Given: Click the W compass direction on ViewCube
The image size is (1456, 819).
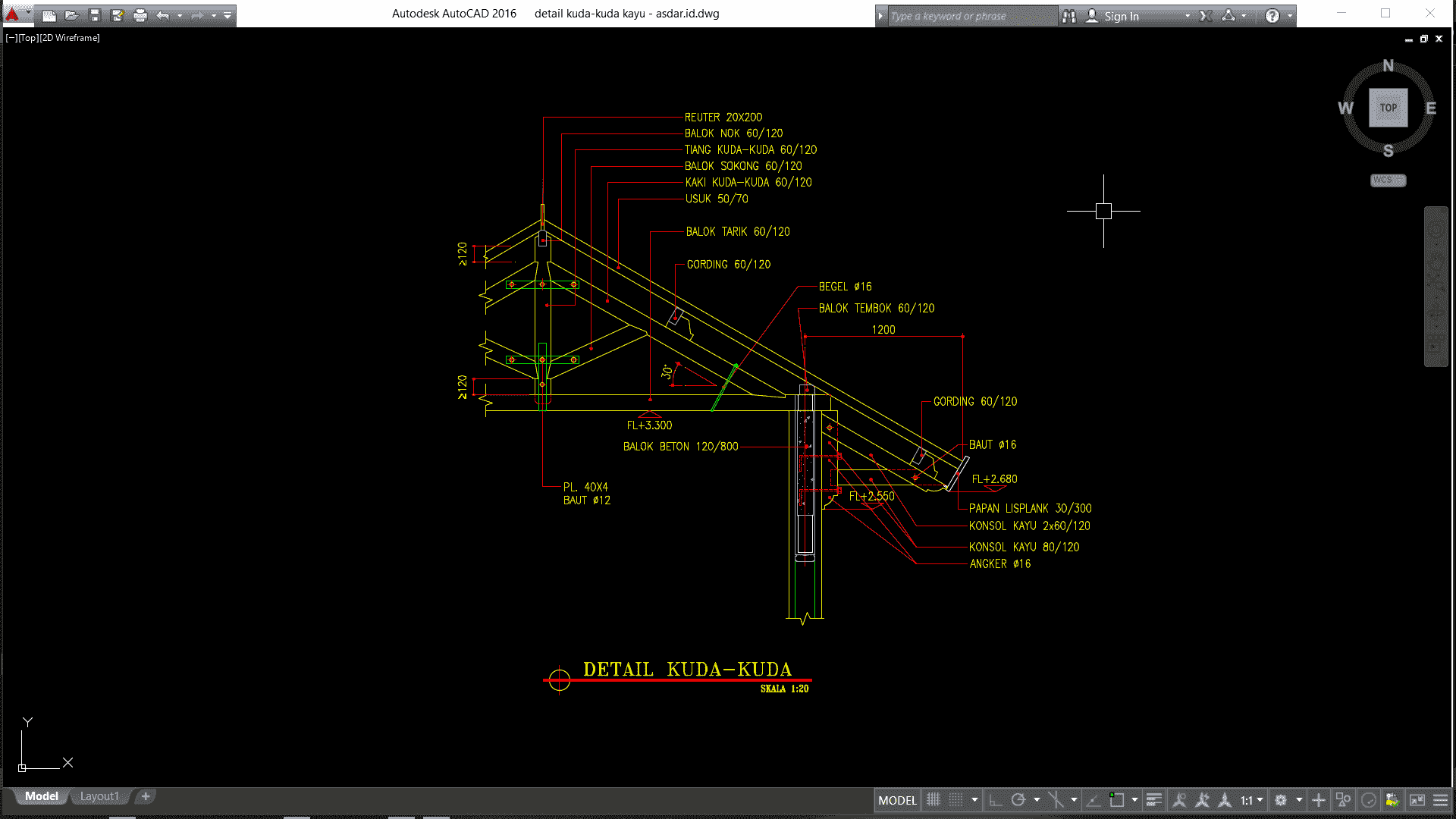Looking at the screenshot, I should click(1345, 108).
